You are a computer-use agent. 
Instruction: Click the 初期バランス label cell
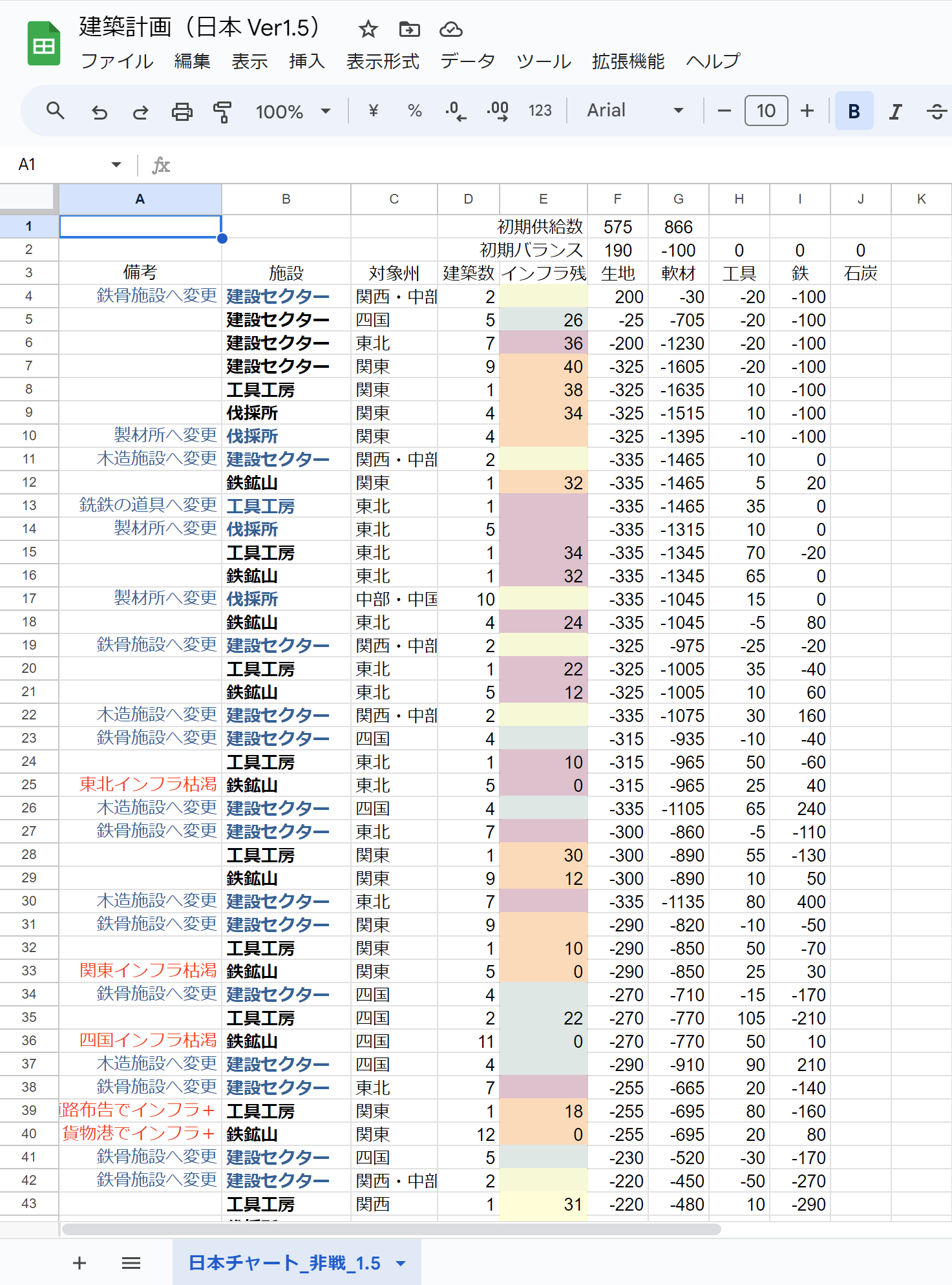[531, 250]
